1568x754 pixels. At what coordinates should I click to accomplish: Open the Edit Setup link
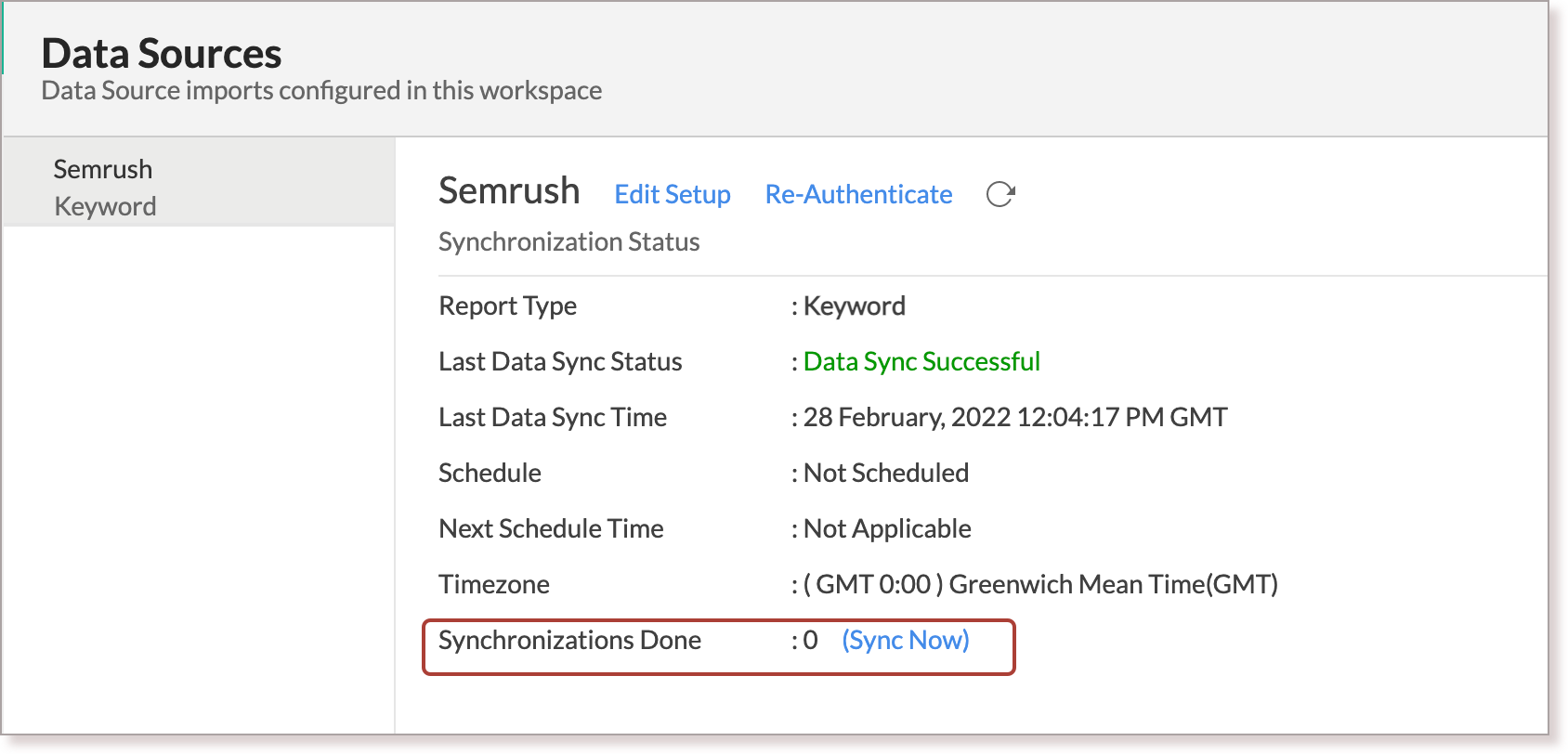[x=673, y=194]
